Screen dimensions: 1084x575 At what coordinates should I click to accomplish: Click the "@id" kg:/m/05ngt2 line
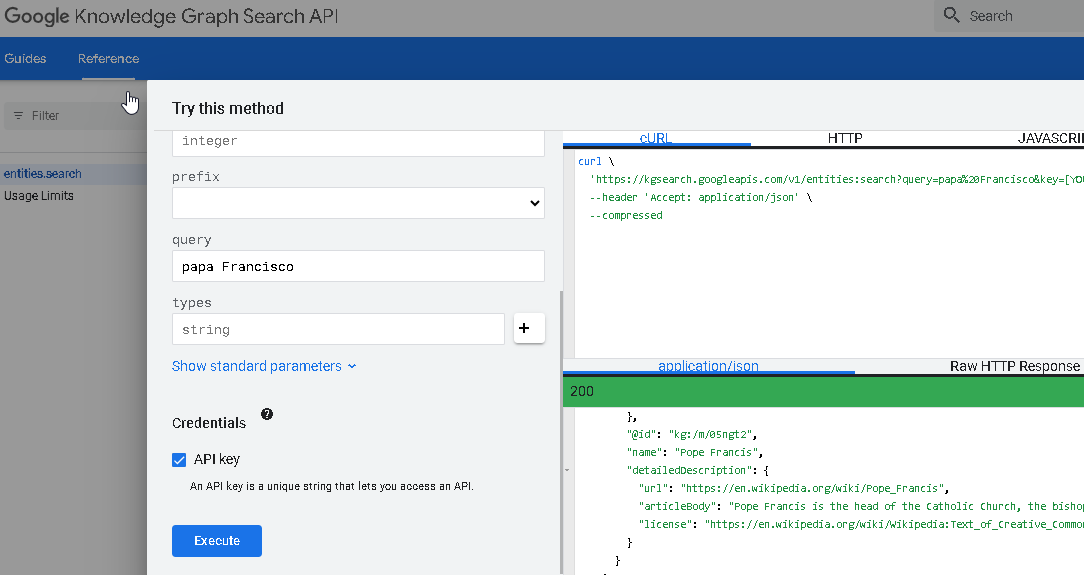(692, 435)
